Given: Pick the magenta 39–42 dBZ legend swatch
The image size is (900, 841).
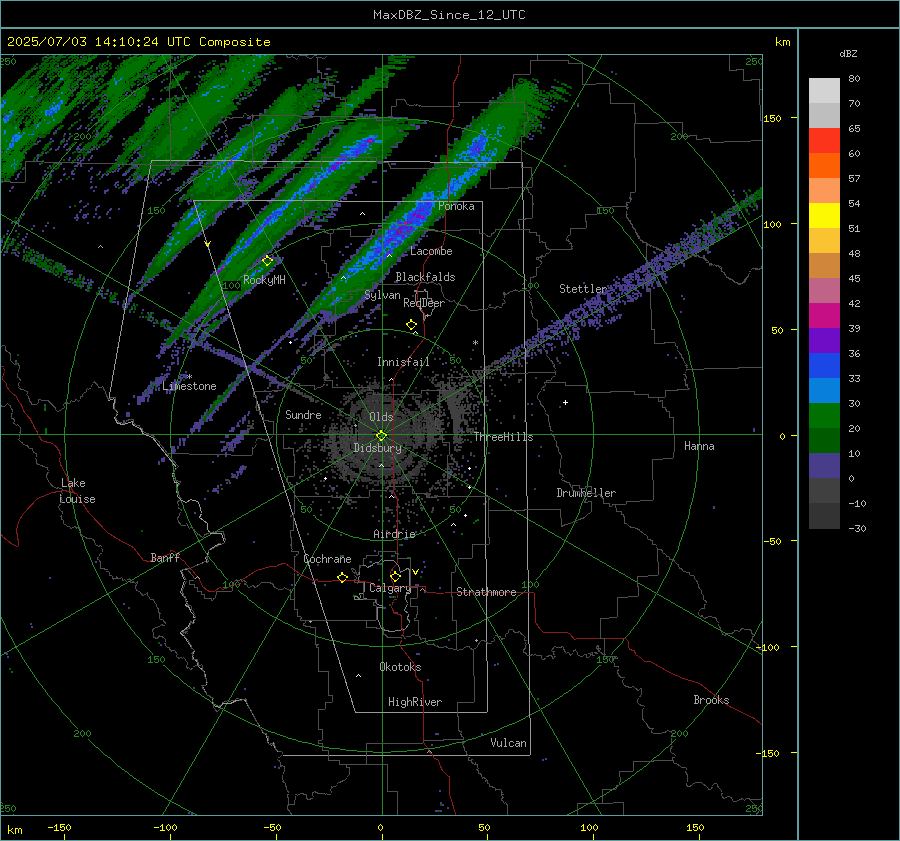Looking at the screenshot, I should (824, 316).
